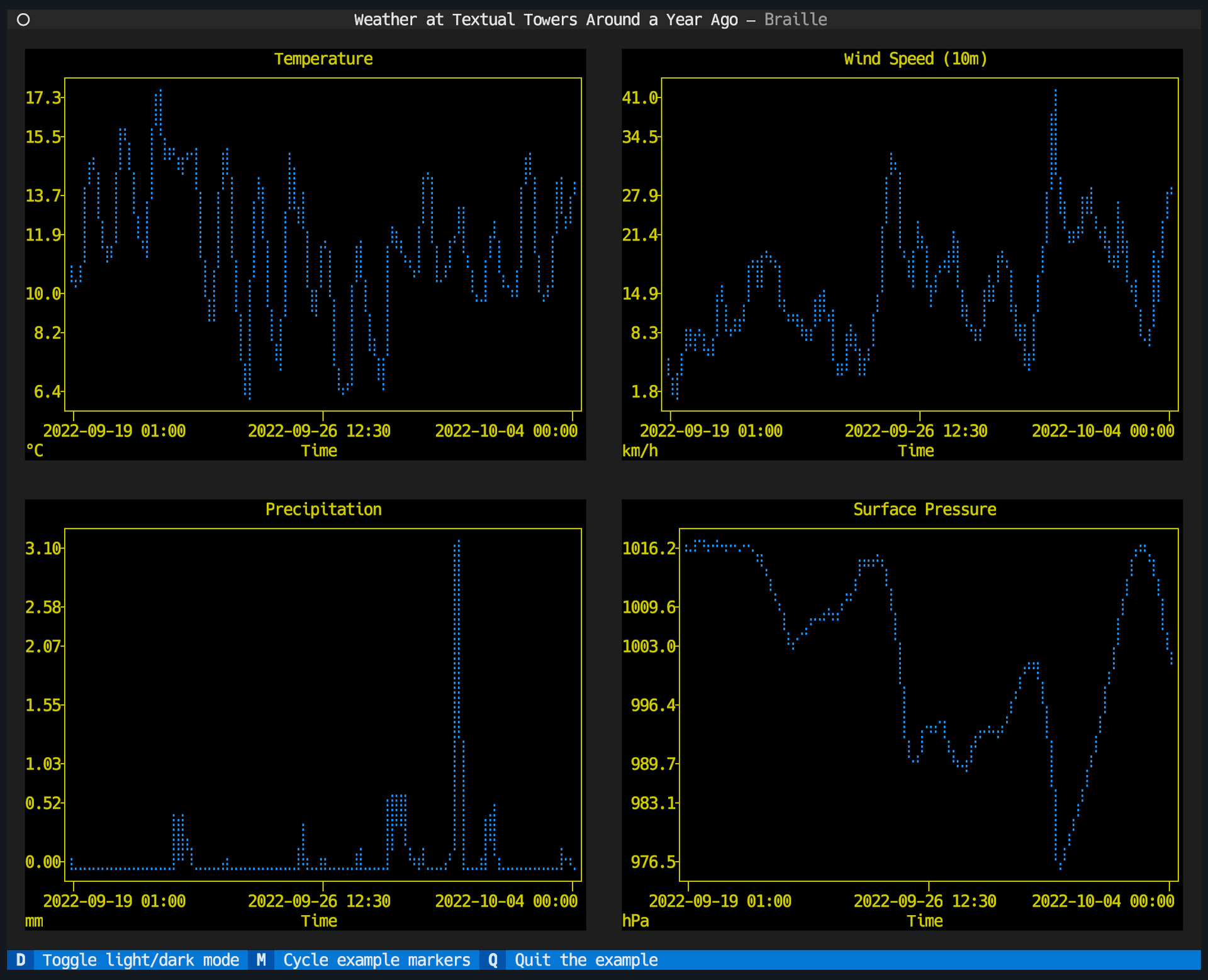
Task: Click the mm unit label
Action: tap(35, 922)
